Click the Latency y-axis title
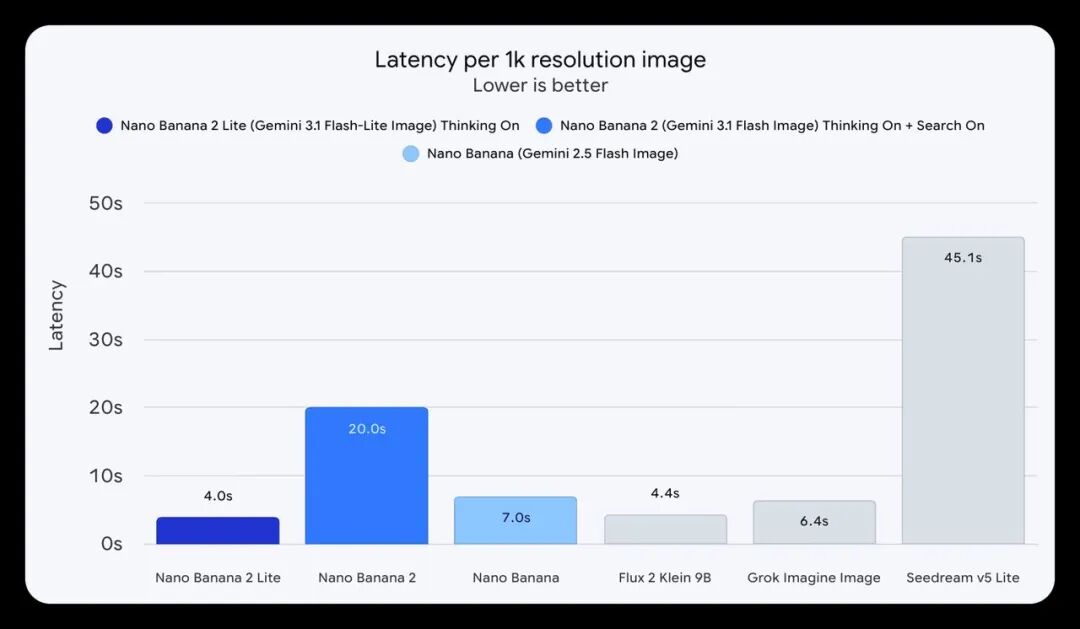 point(56,316)
